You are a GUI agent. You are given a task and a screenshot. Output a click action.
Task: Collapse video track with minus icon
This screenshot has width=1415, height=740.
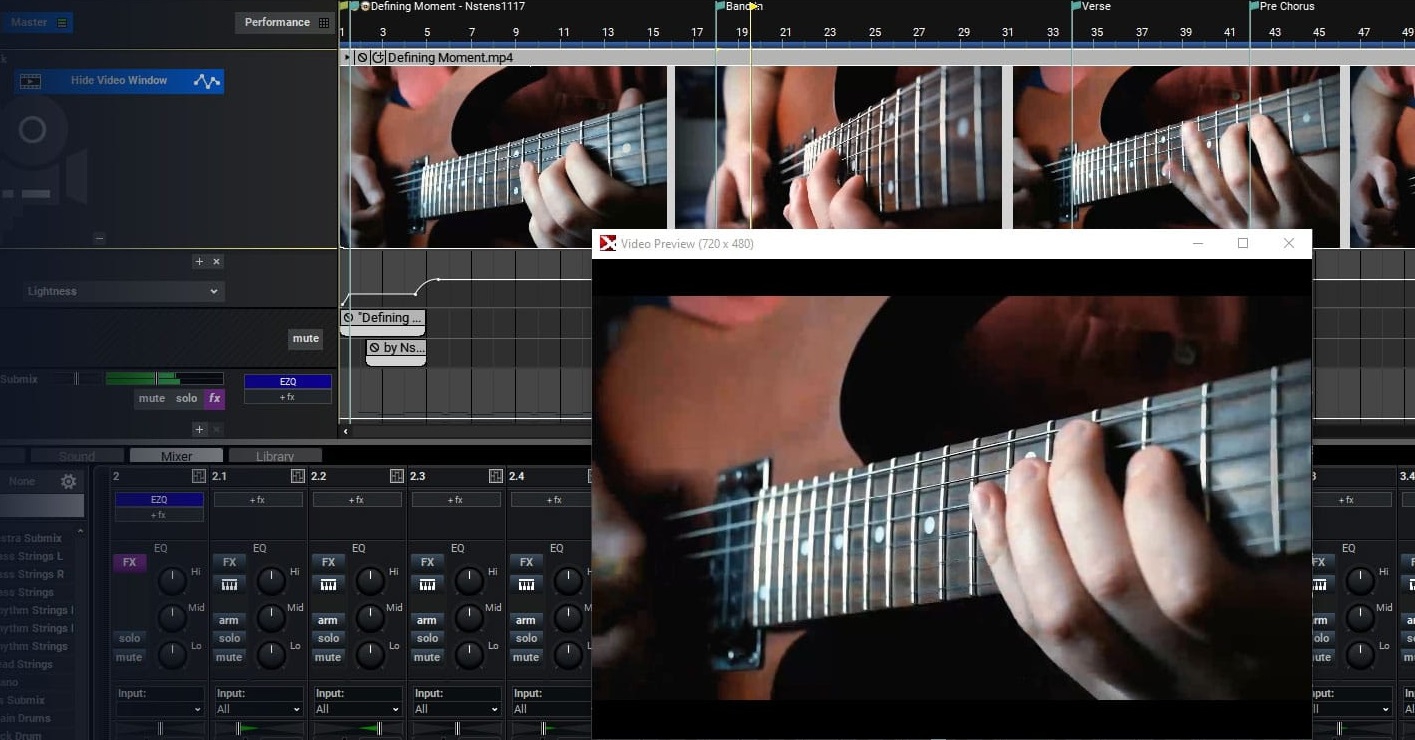[x=99, y=238]
